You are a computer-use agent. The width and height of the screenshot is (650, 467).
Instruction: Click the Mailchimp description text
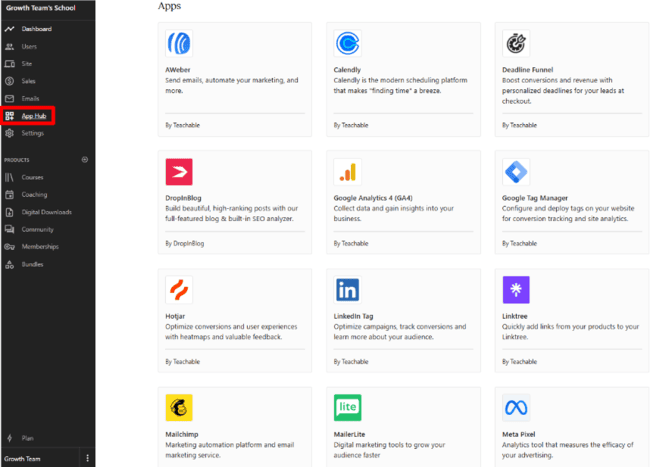click(230, 450)
